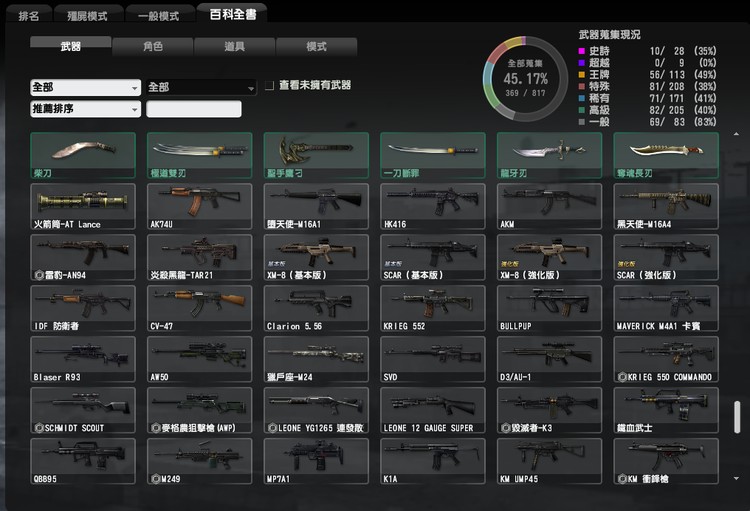Click the 全部蒐集 45.17% progress ring

pos(525,78)
